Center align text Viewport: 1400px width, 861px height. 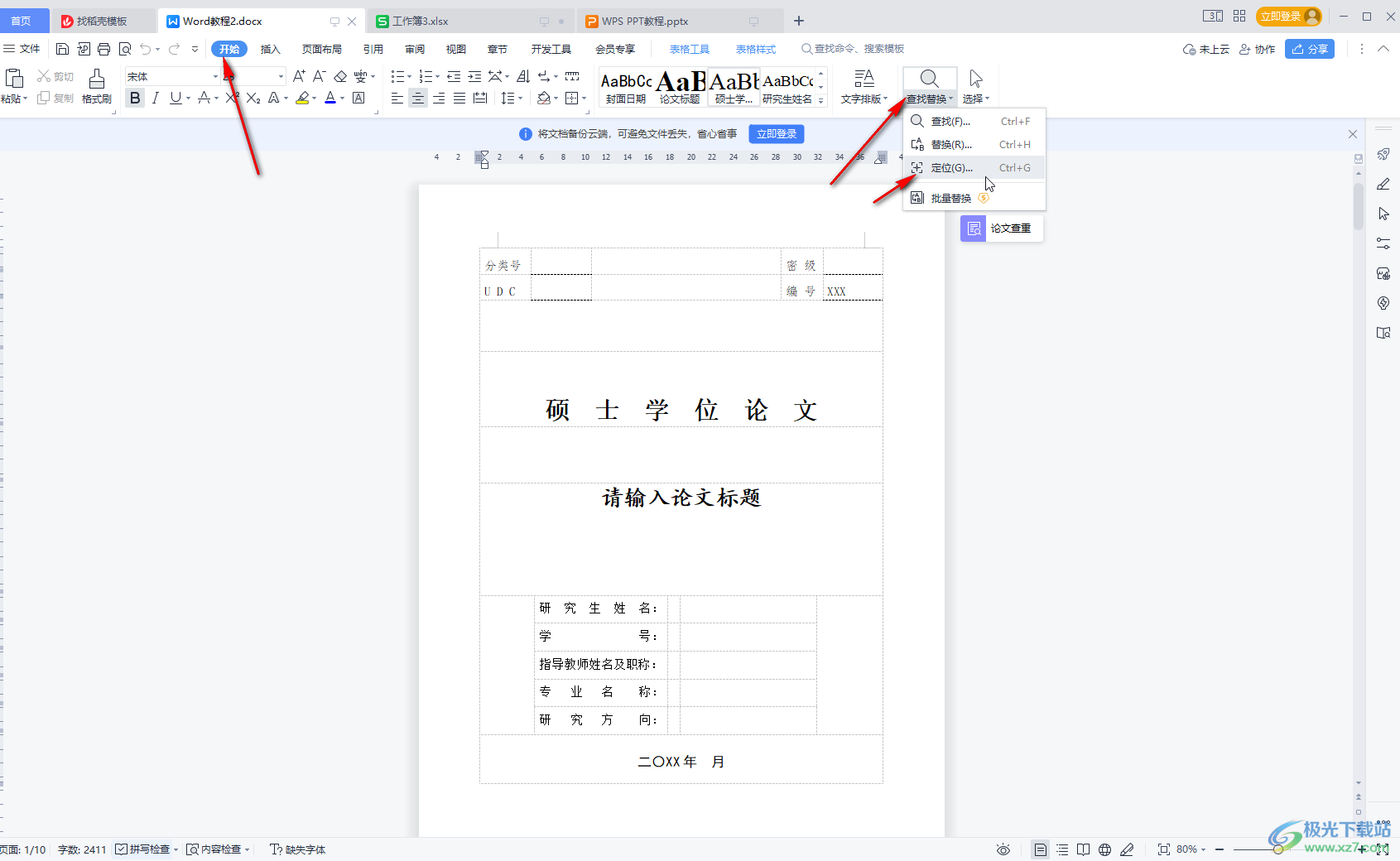tap(418, 99)
